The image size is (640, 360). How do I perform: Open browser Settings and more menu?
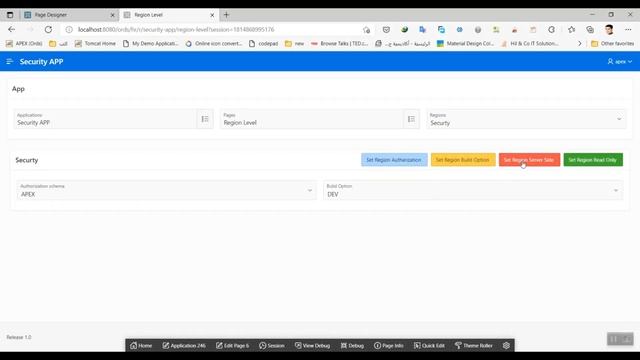coord(628,29)
